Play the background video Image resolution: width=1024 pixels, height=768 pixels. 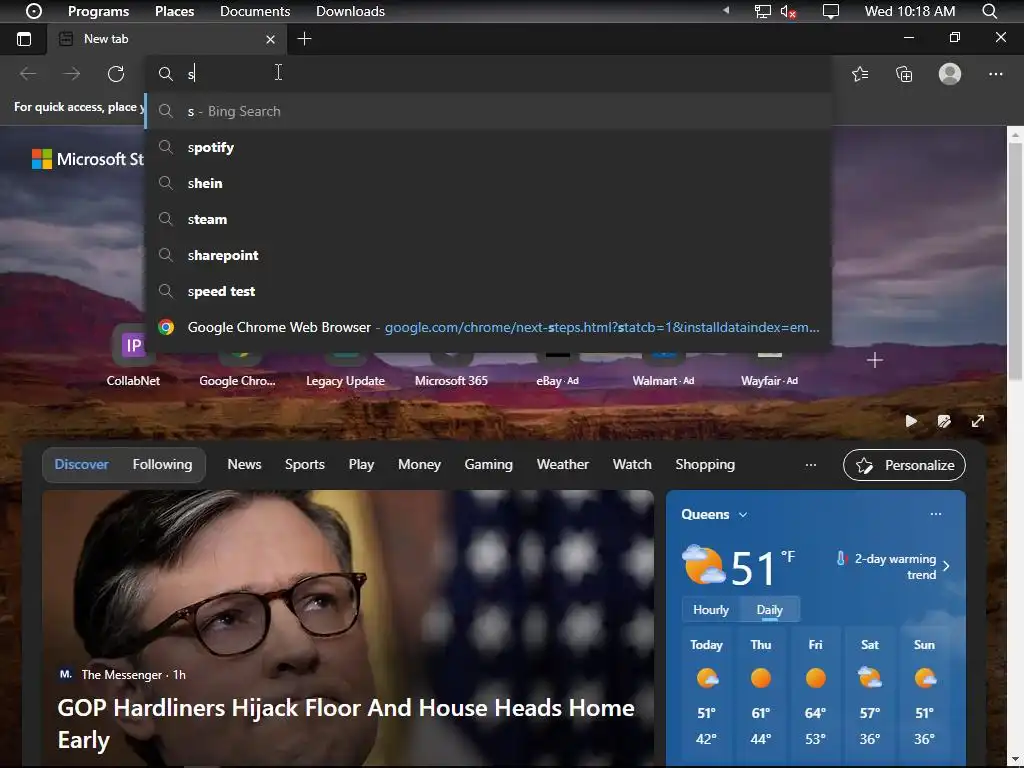(911, 421)
